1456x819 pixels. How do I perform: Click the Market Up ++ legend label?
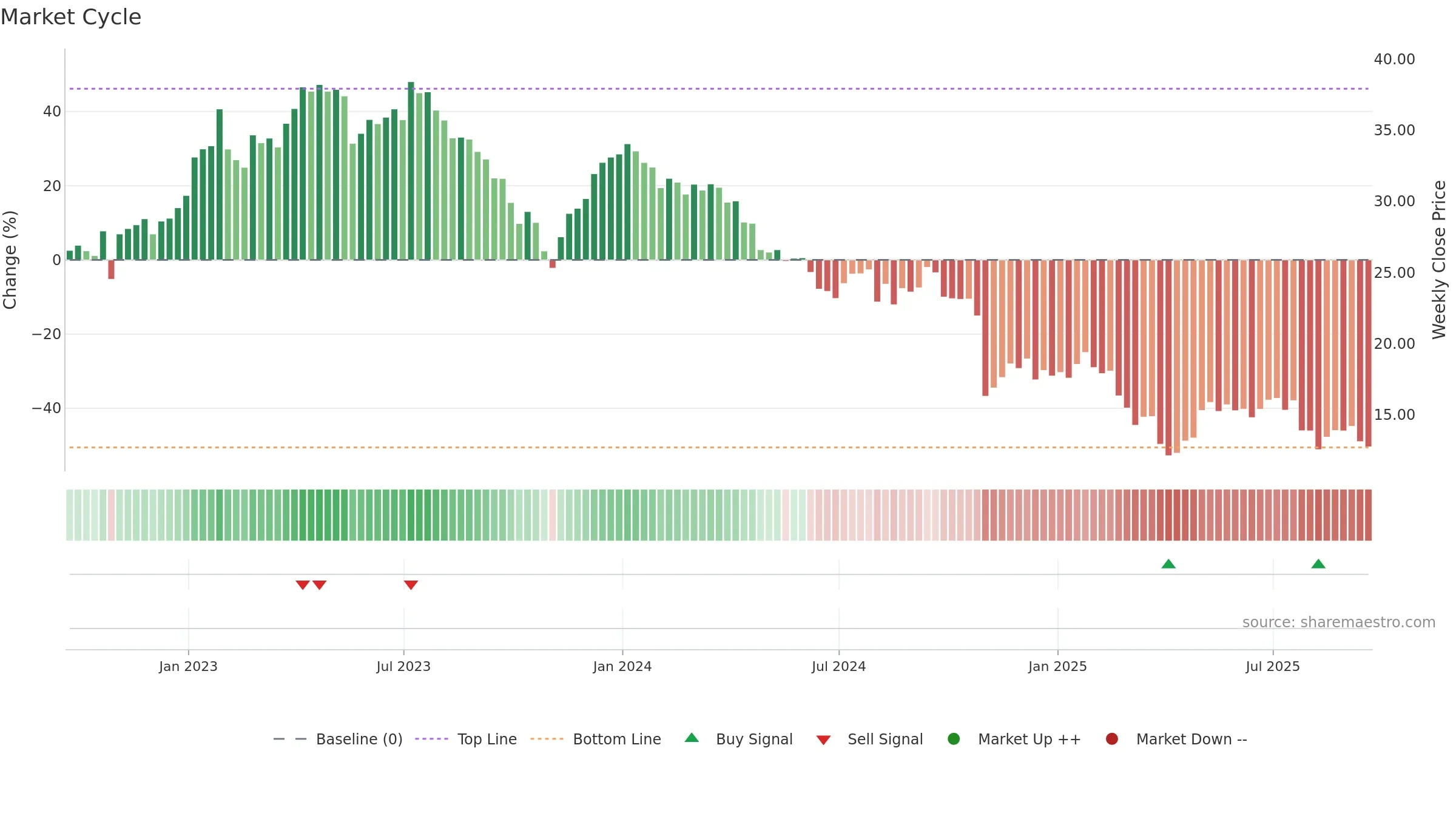point(1030,739)
